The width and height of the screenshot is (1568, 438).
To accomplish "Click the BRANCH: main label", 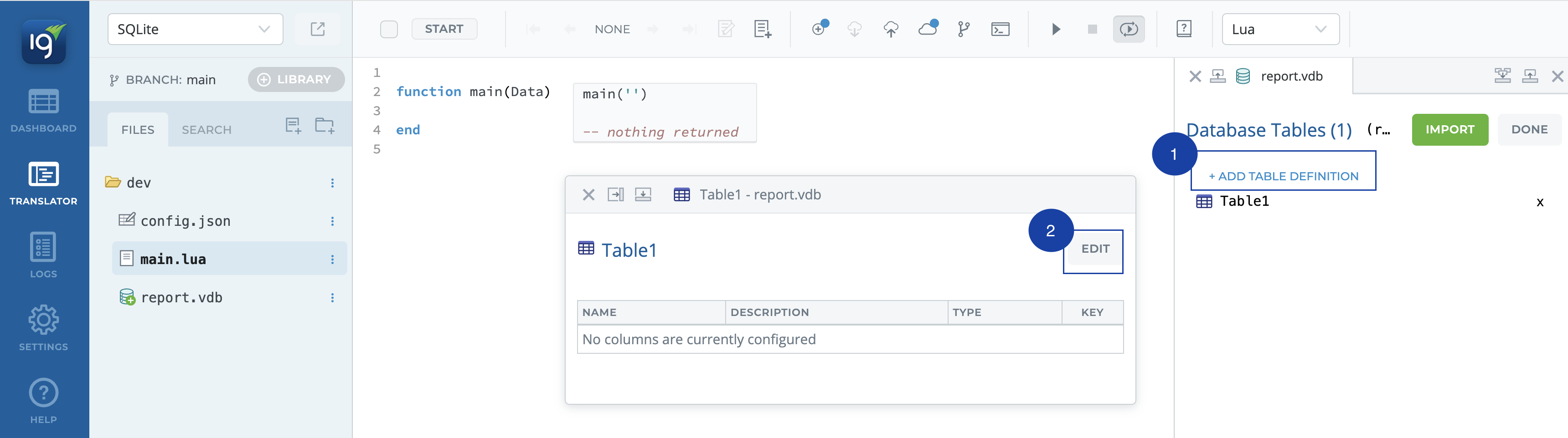I will point(163,80).
